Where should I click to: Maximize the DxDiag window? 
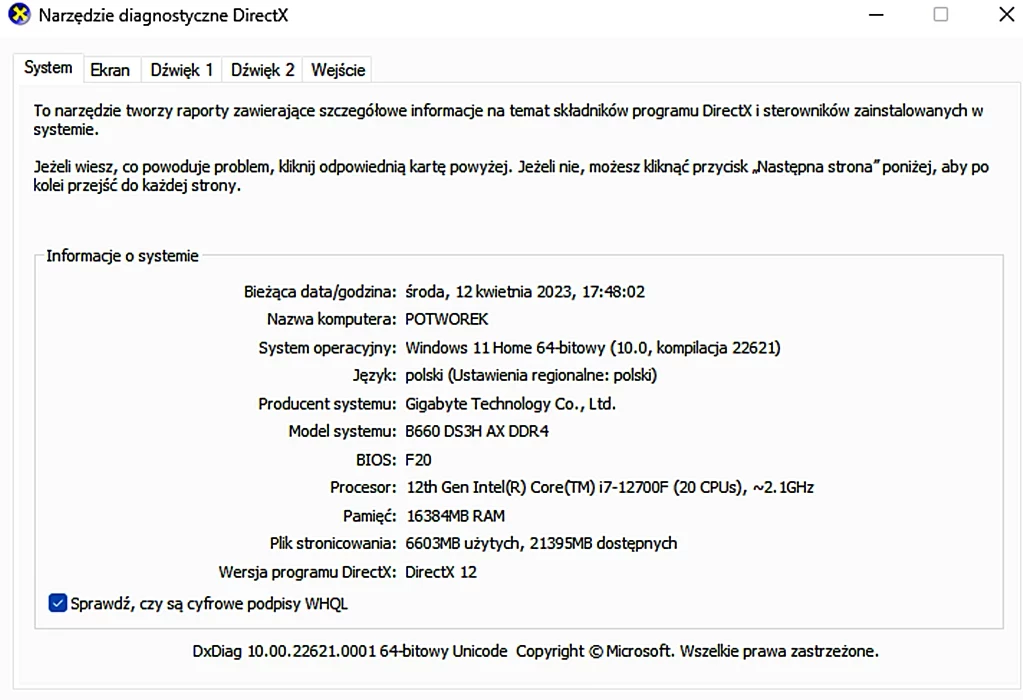(939, 15)
